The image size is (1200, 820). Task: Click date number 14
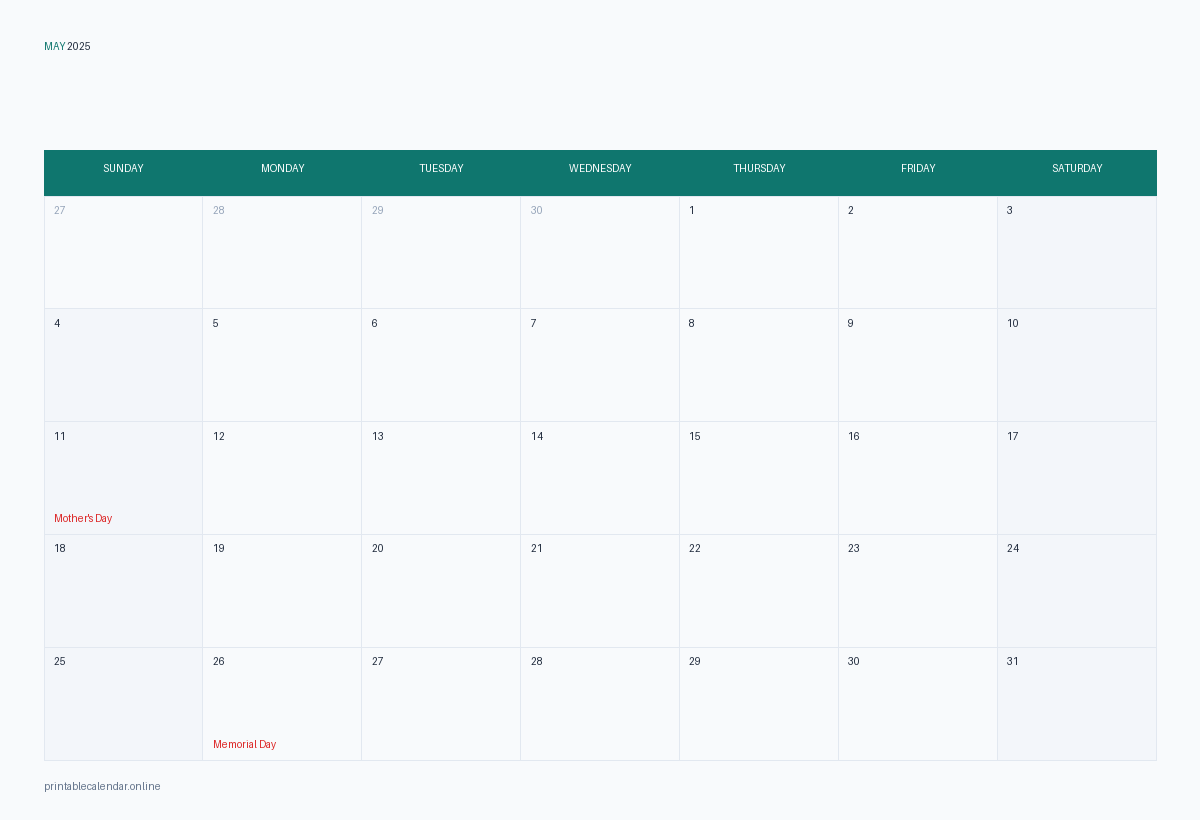pos(537,437)
